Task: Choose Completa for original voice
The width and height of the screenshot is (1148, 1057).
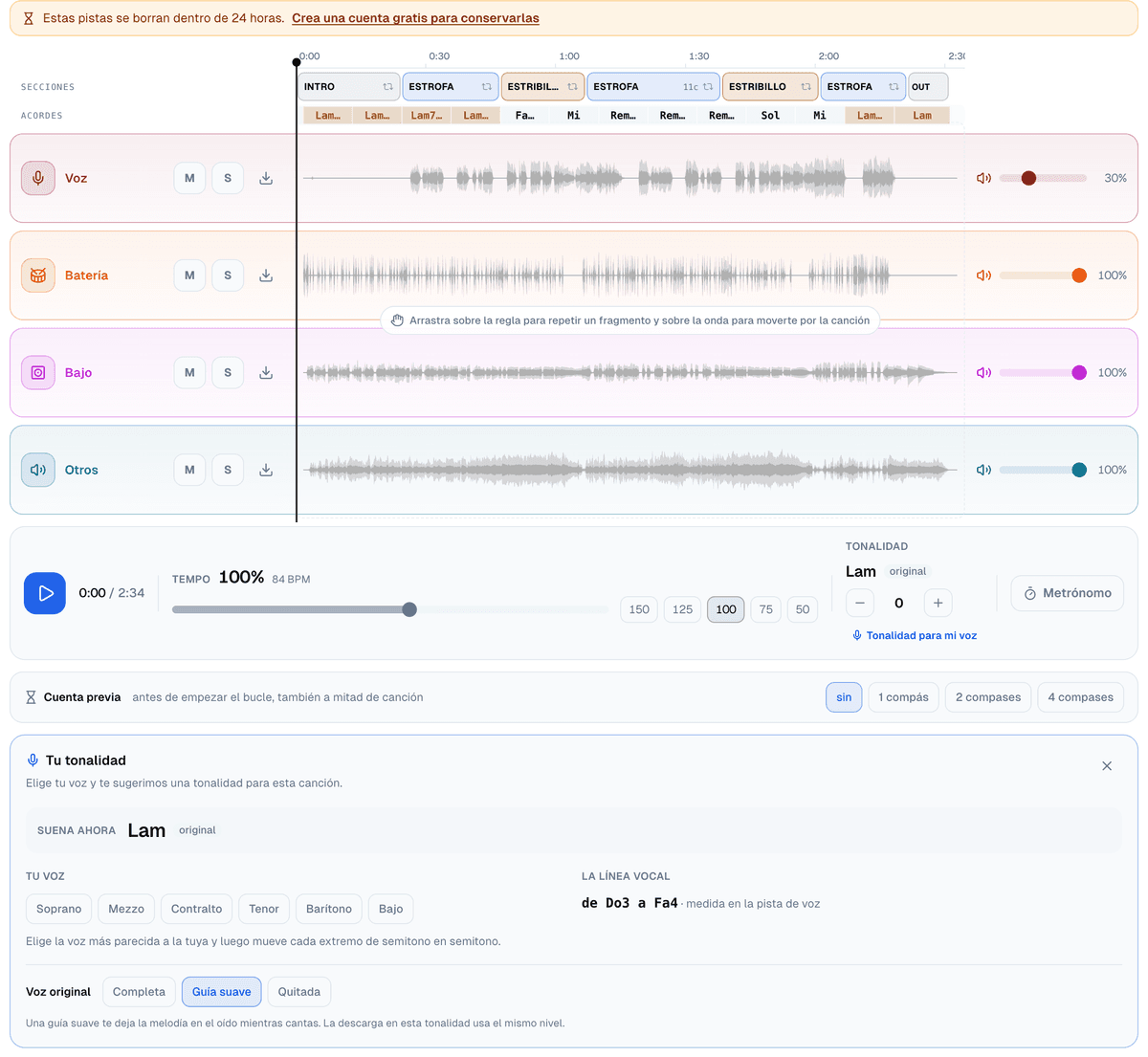Action: point(139,992)
